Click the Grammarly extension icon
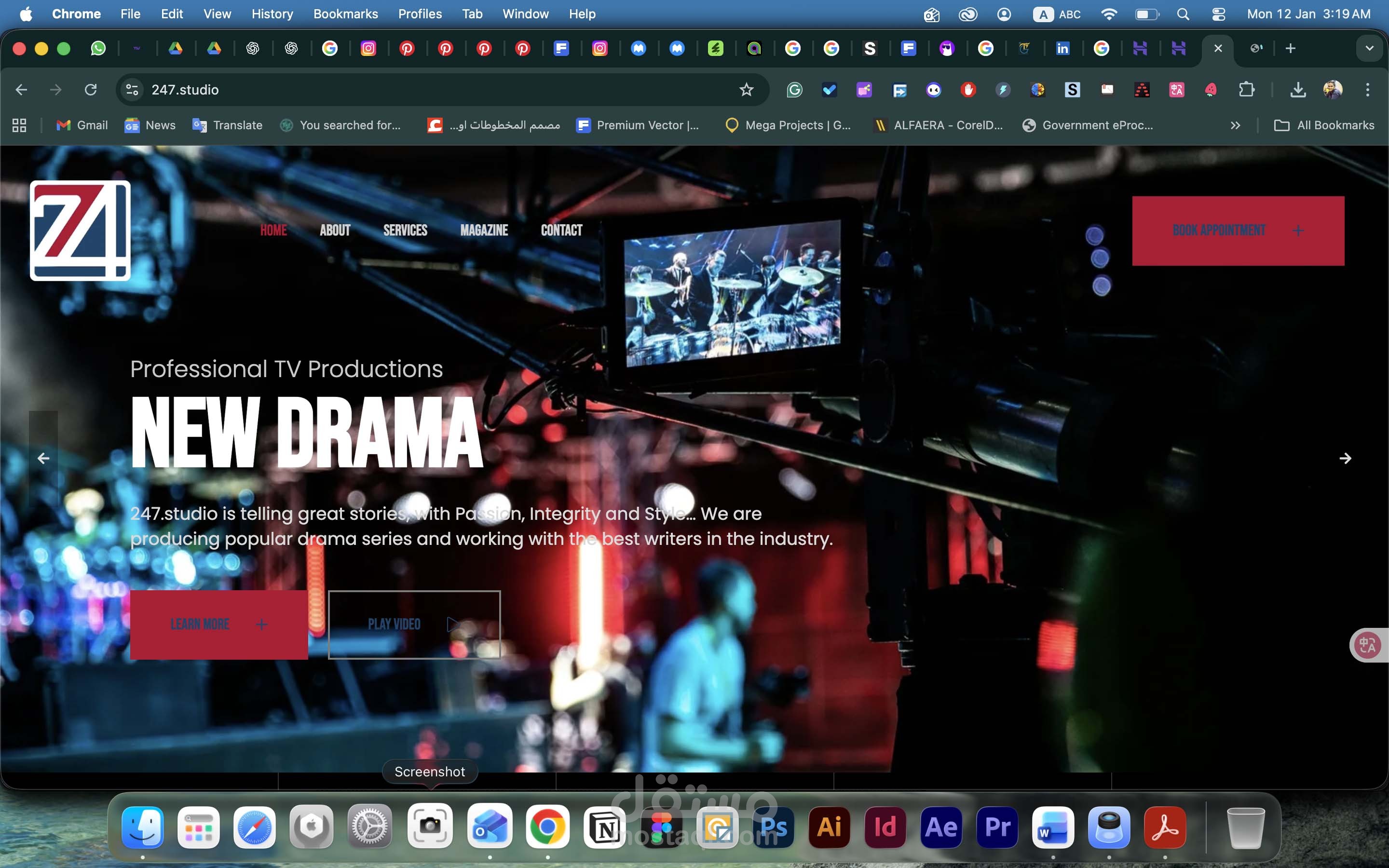 [x=794, y=90]
